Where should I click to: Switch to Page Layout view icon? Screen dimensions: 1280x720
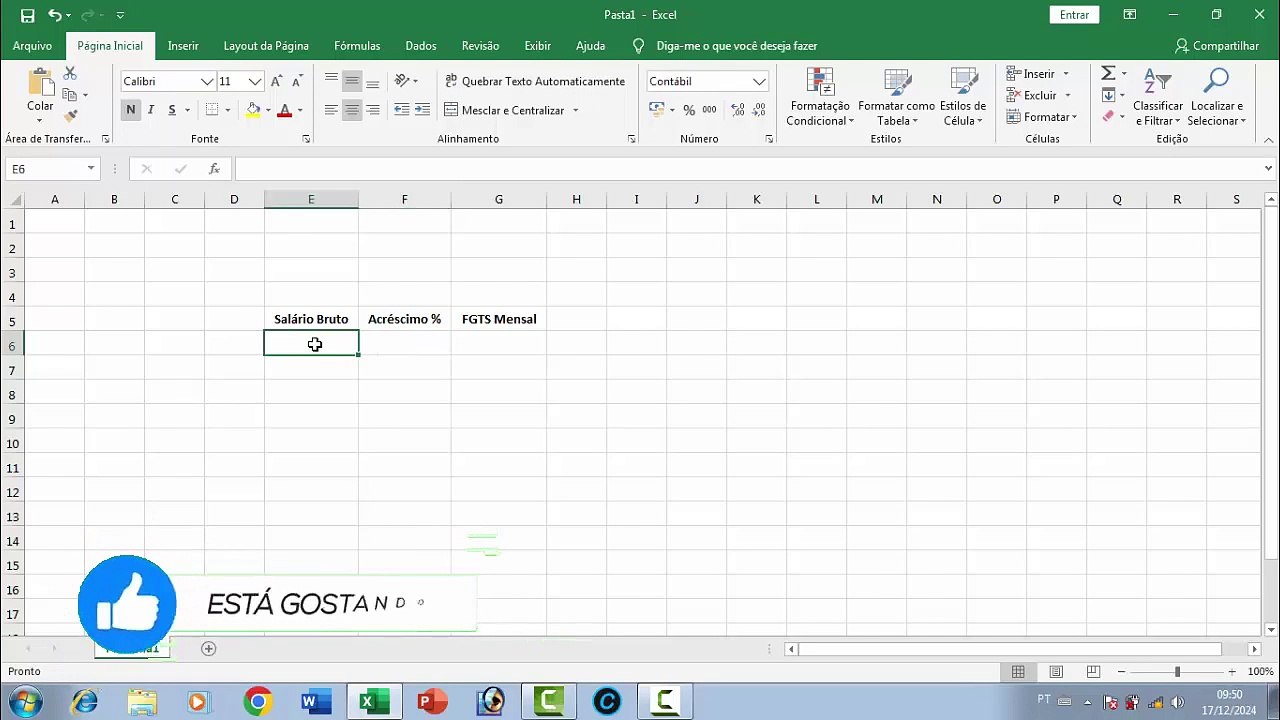[x=1056, y=672]
